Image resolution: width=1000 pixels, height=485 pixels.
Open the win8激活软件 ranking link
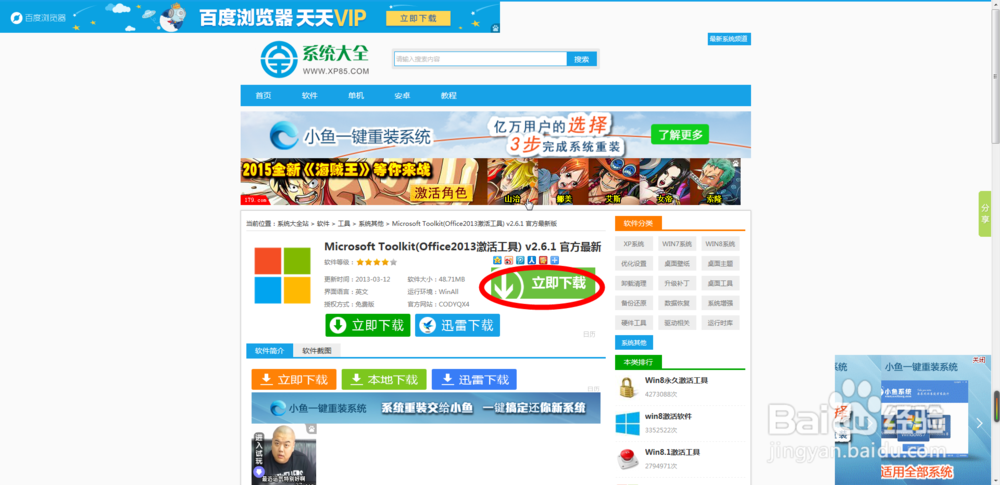[x=668, y=416]
